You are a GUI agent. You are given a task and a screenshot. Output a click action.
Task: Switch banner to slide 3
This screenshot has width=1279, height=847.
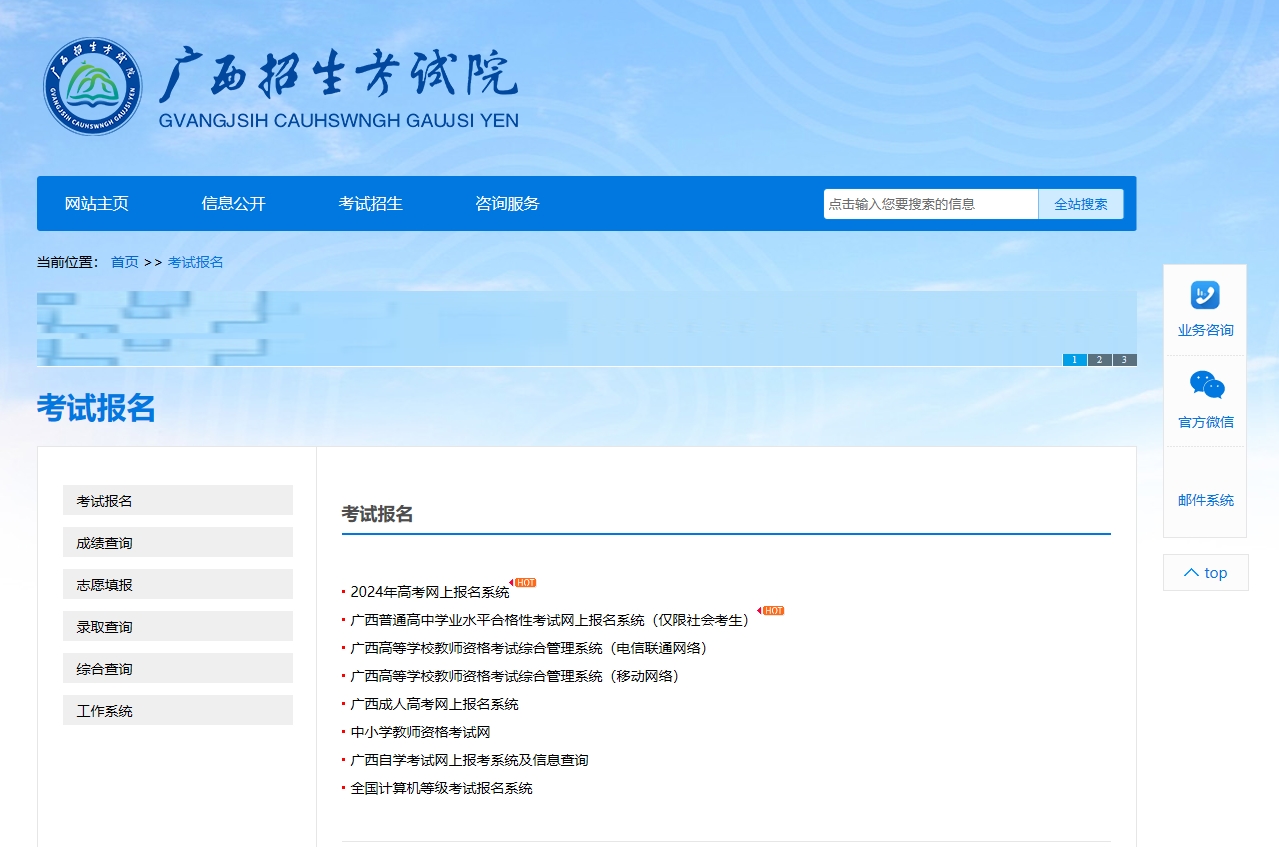point(1124,360)
